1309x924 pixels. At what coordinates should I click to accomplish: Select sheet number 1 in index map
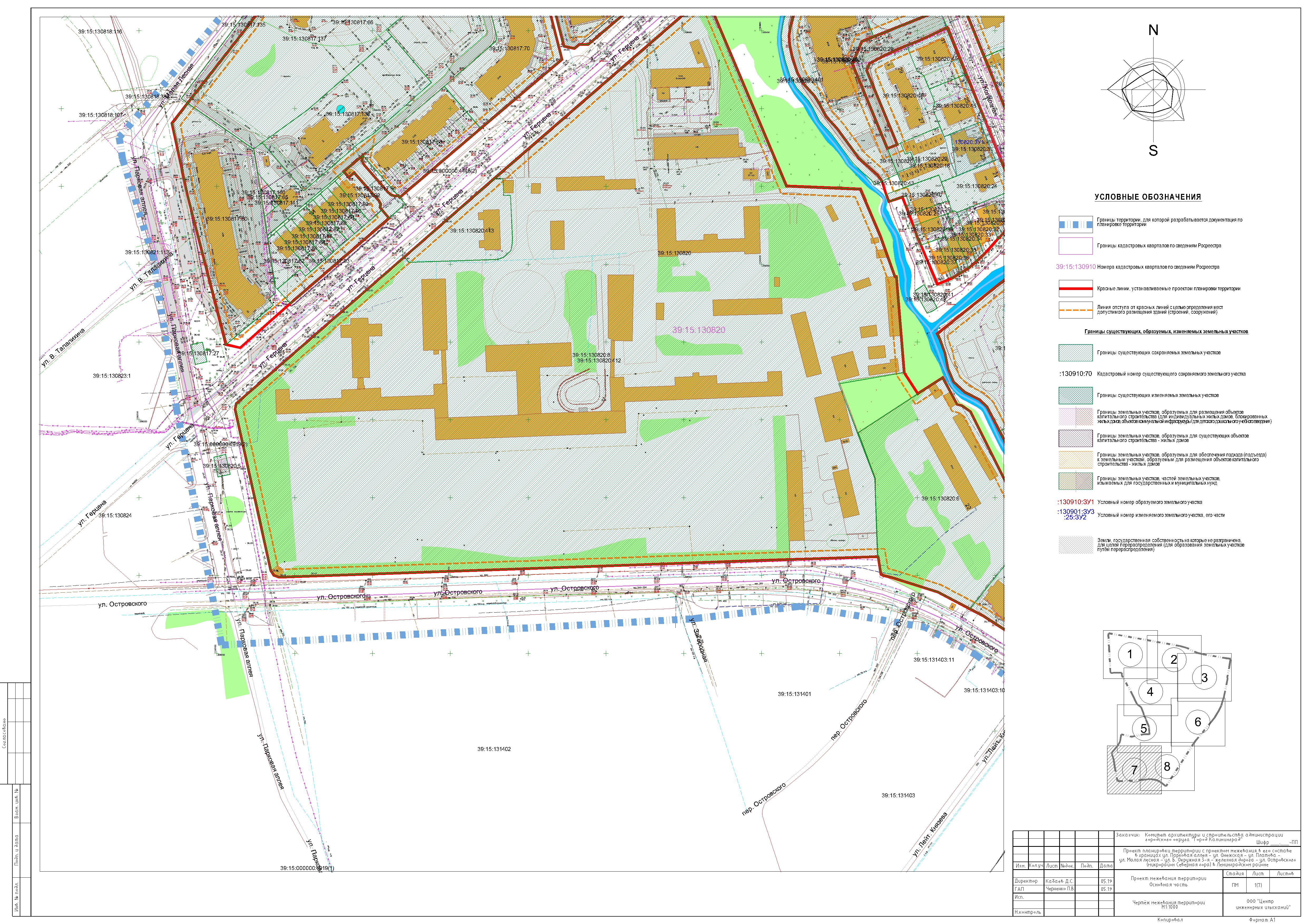pos(1130,654)
